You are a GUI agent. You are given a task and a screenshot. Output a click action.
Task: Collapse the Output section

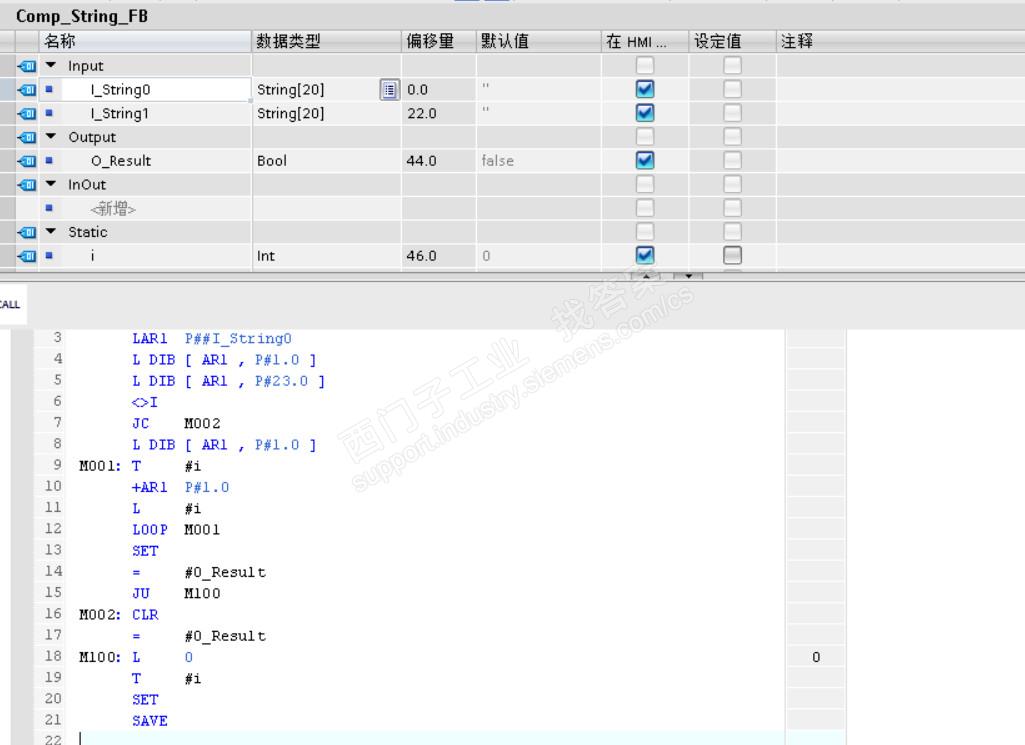(x=50, y=137)
